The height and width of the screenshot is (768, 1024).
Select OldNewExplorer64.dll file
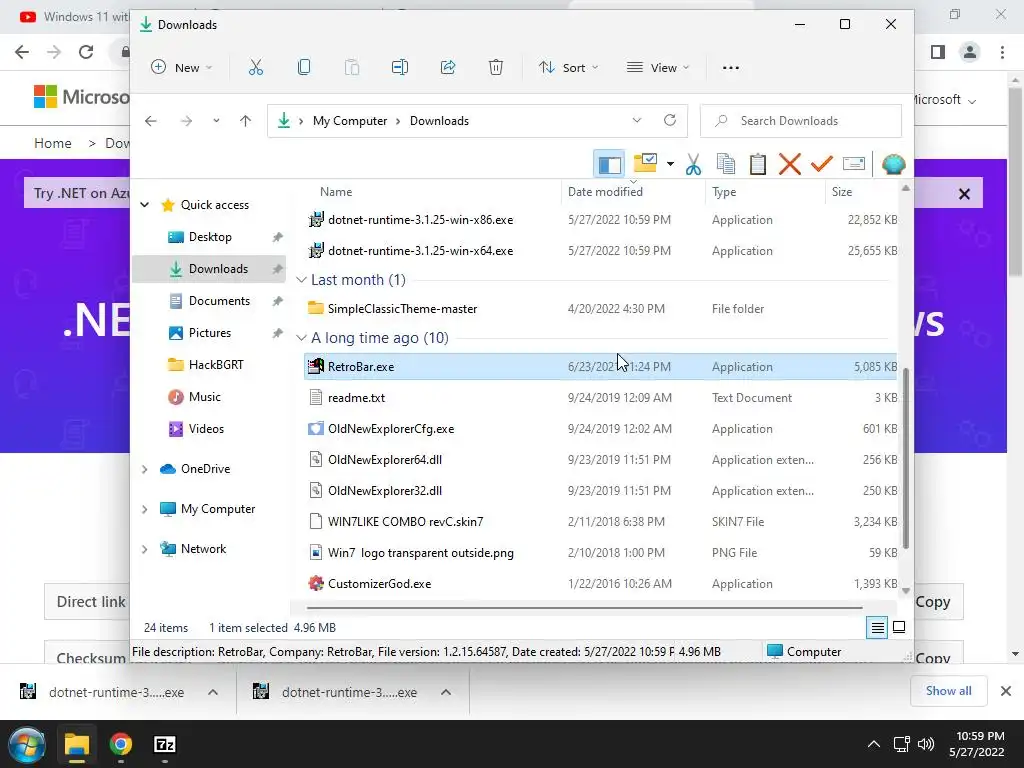600,460
